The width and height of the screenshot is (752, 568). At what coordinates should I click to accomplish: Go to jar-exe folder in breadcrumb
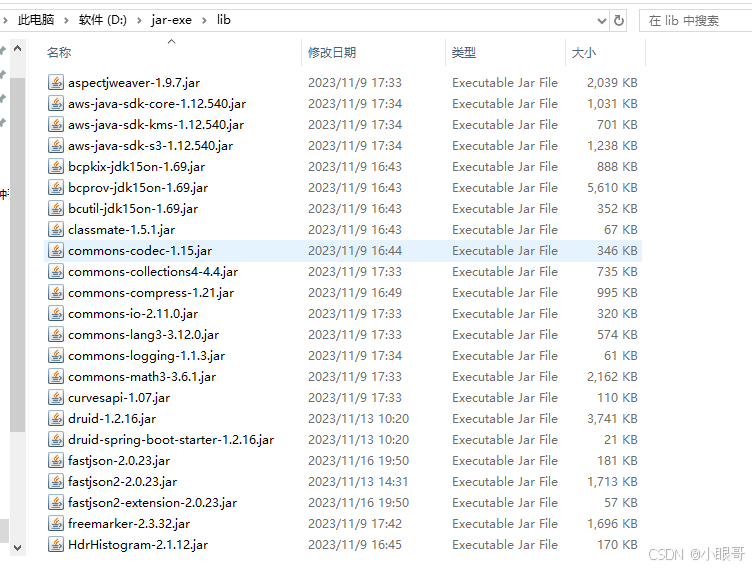[x=171, y=20]
